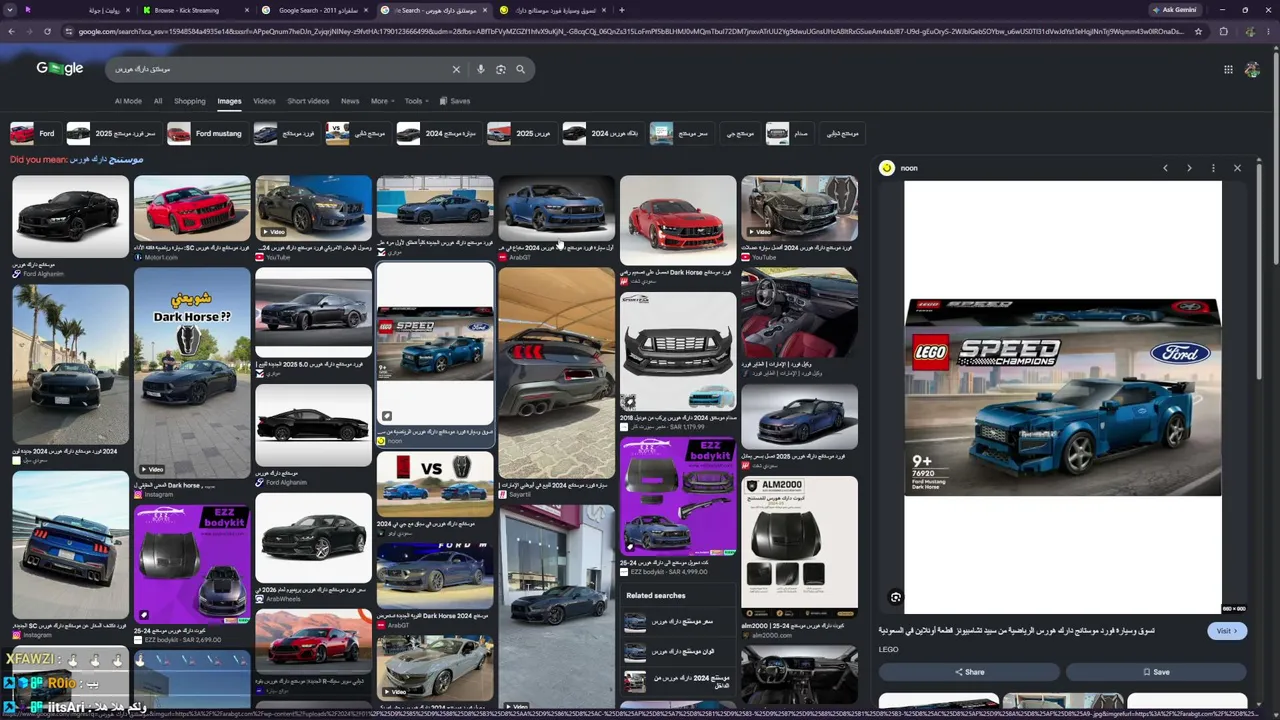Open Google Lens image search icon
Viewport: 1280px width, 720px height.
point(501,69)
